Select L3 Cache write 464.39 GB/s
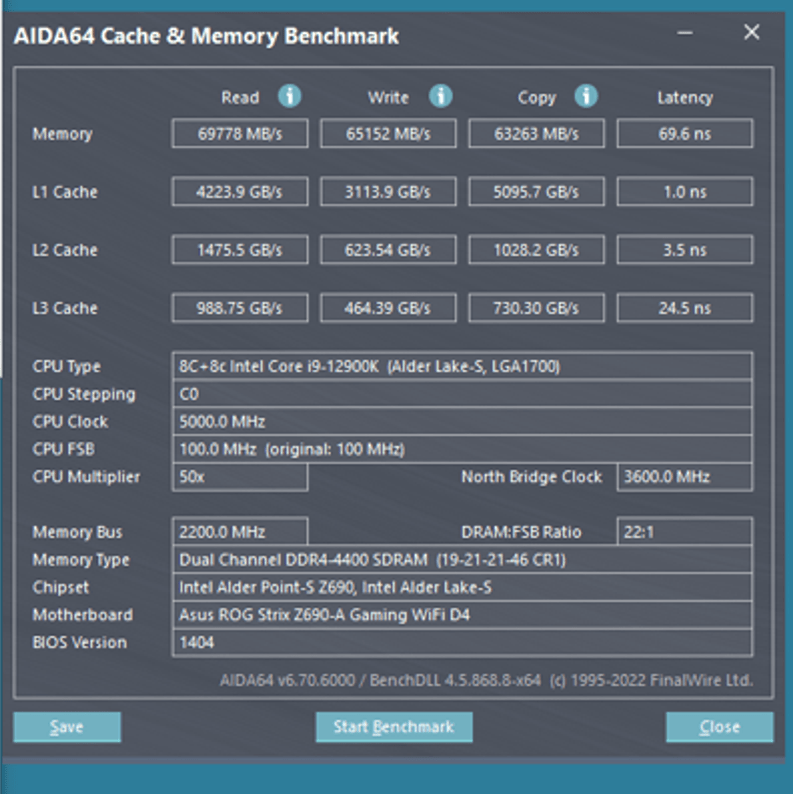The width and height of the screenshot is (793, 794). coord(388,308)
